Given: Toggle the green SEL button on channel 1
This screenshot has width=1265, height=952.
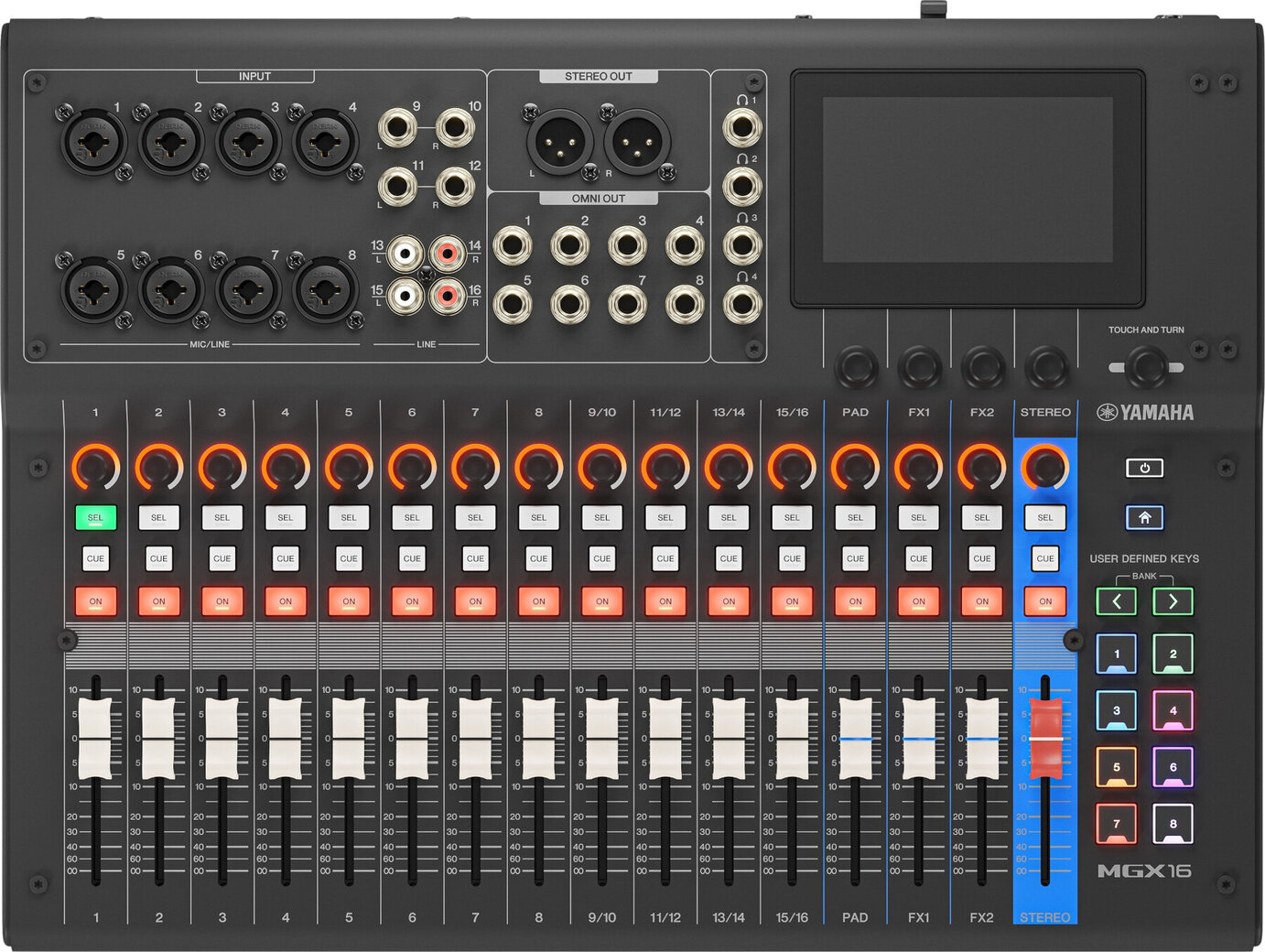Looking at the screenshot, I should tap(95, 517).
